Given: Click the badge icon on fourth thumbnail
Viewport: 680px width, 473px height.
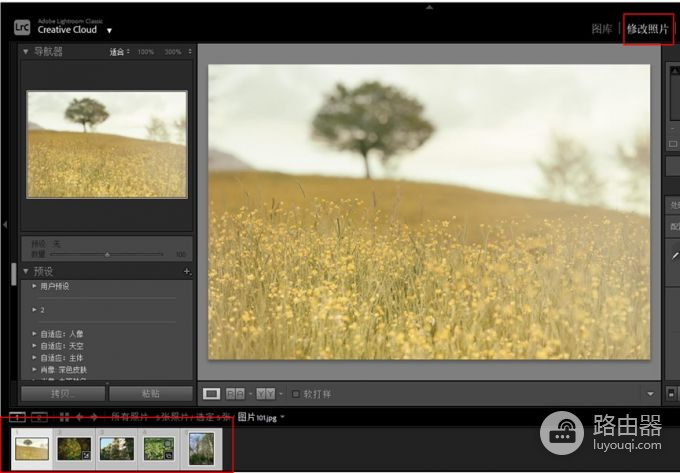Looking at the screenshot, I should coord(170,455).
